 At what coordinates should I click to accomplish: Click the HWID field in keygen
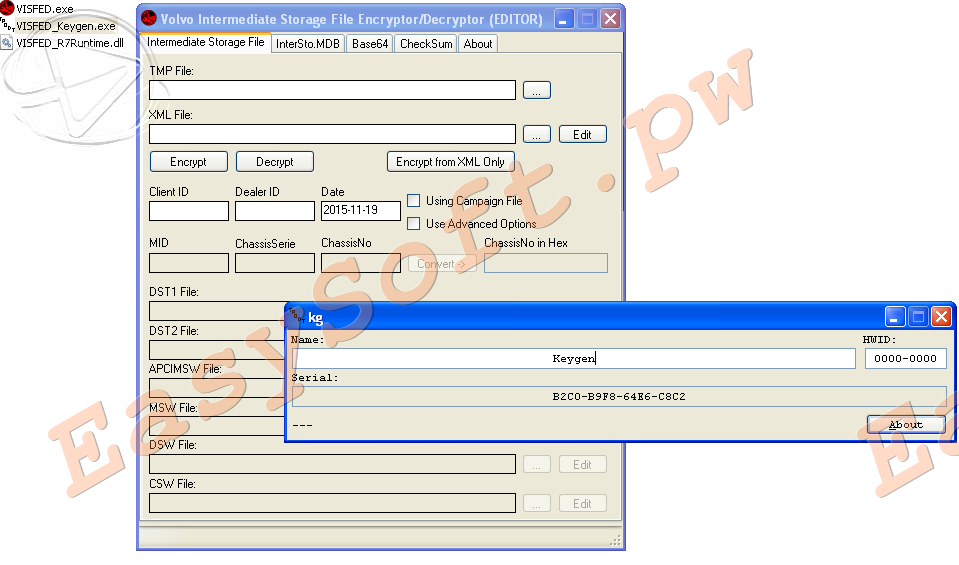coord(905,358)
